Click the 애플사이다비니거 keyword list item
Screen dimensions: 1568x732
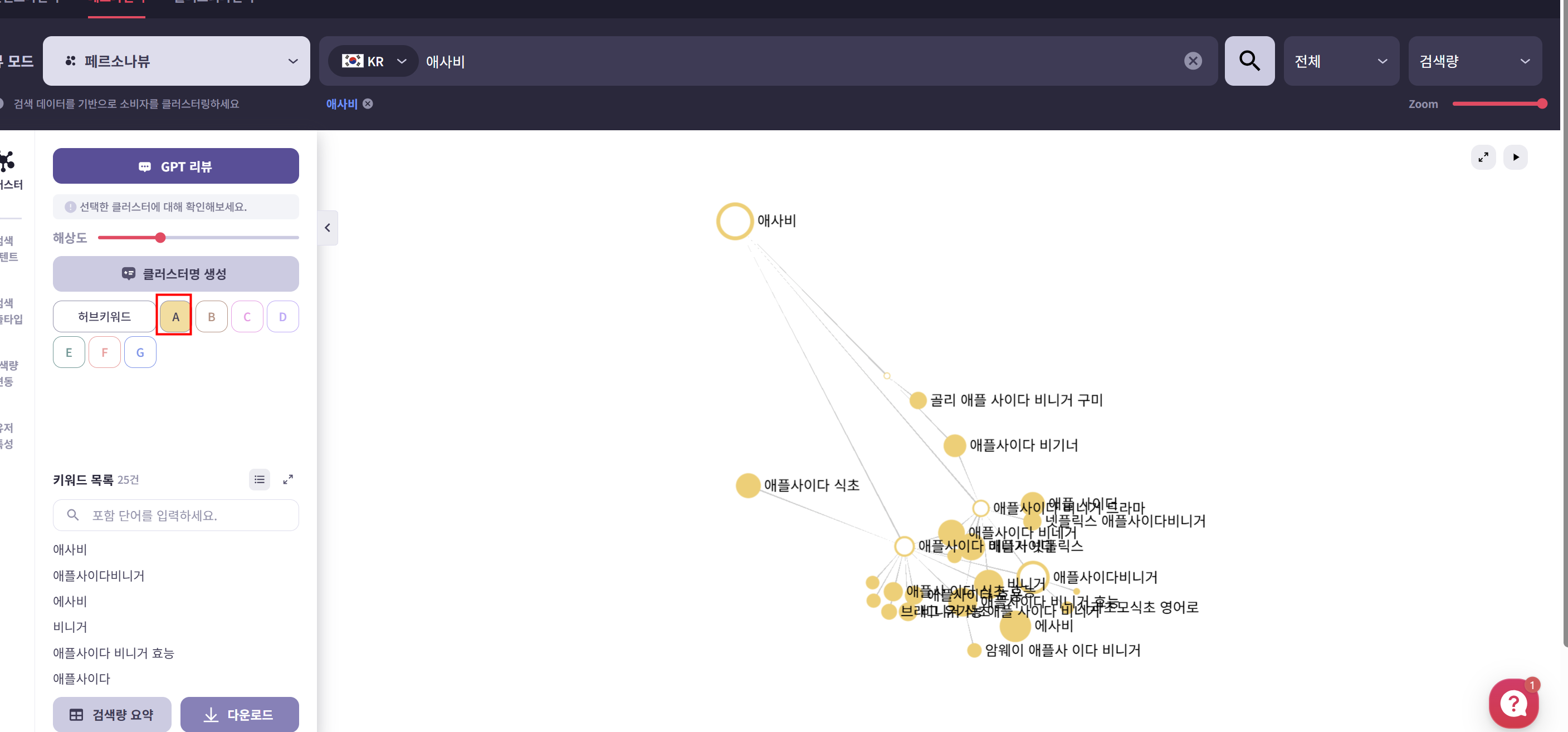[x=99, y=575]
